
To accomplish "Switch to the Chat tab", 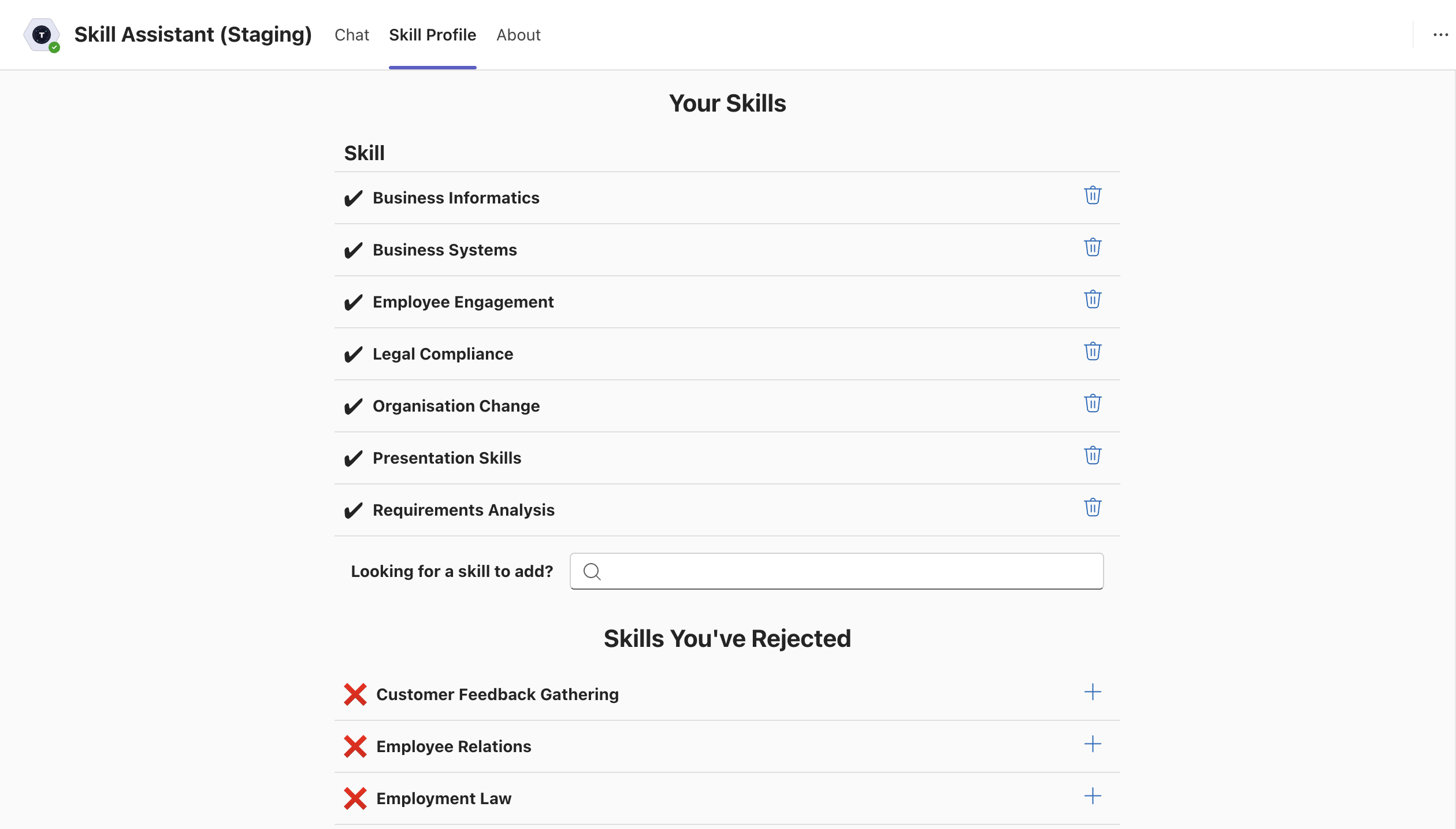I will coord(351,35).
